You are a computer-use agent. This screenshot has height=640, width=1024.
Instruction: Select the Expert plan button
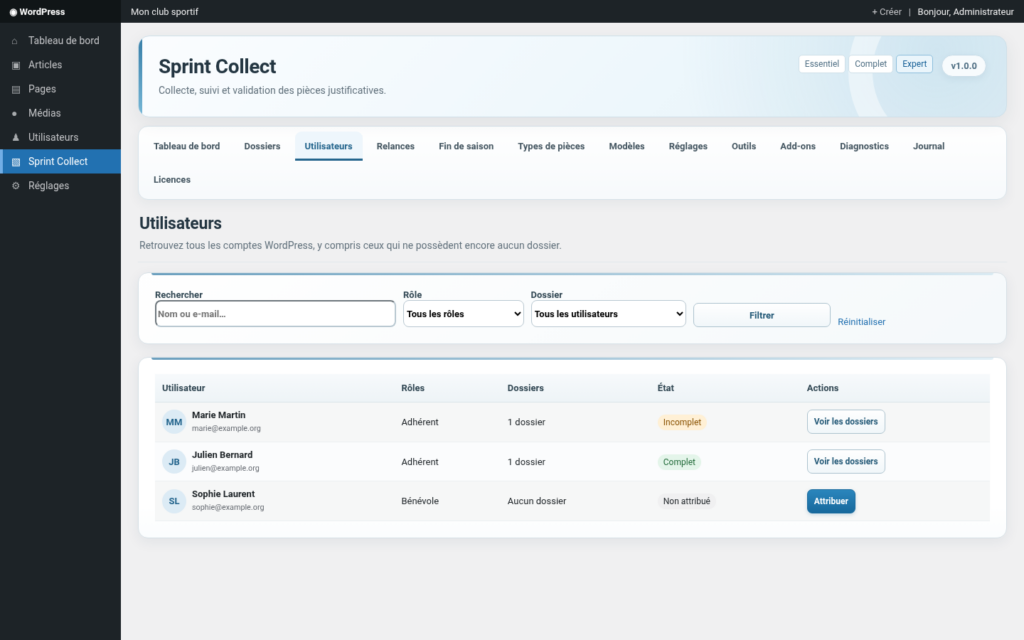point(914,64)
